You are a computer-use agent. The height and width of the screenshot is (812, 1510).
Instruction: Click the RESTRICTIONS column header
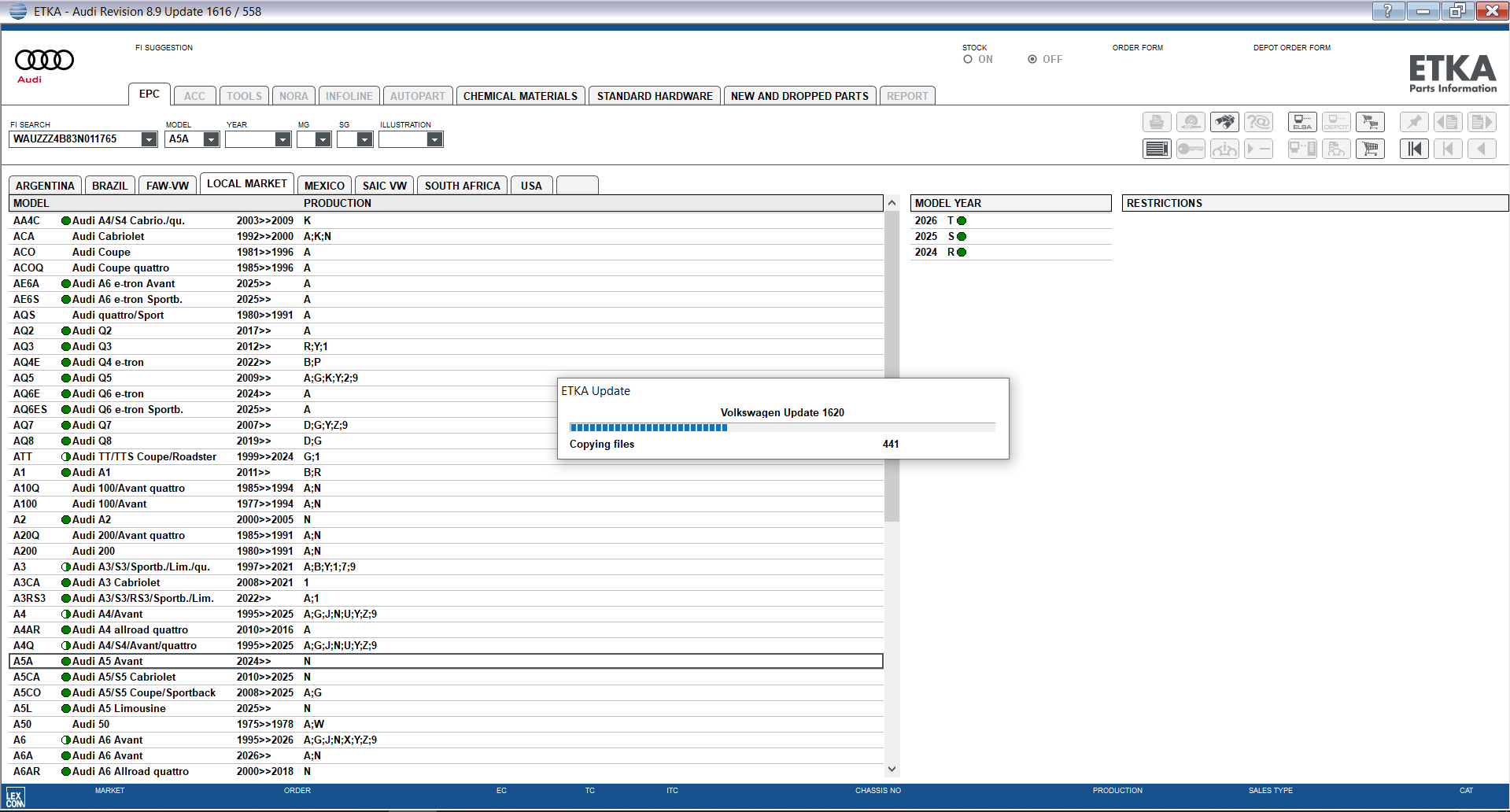click(x=1315, y=203)
